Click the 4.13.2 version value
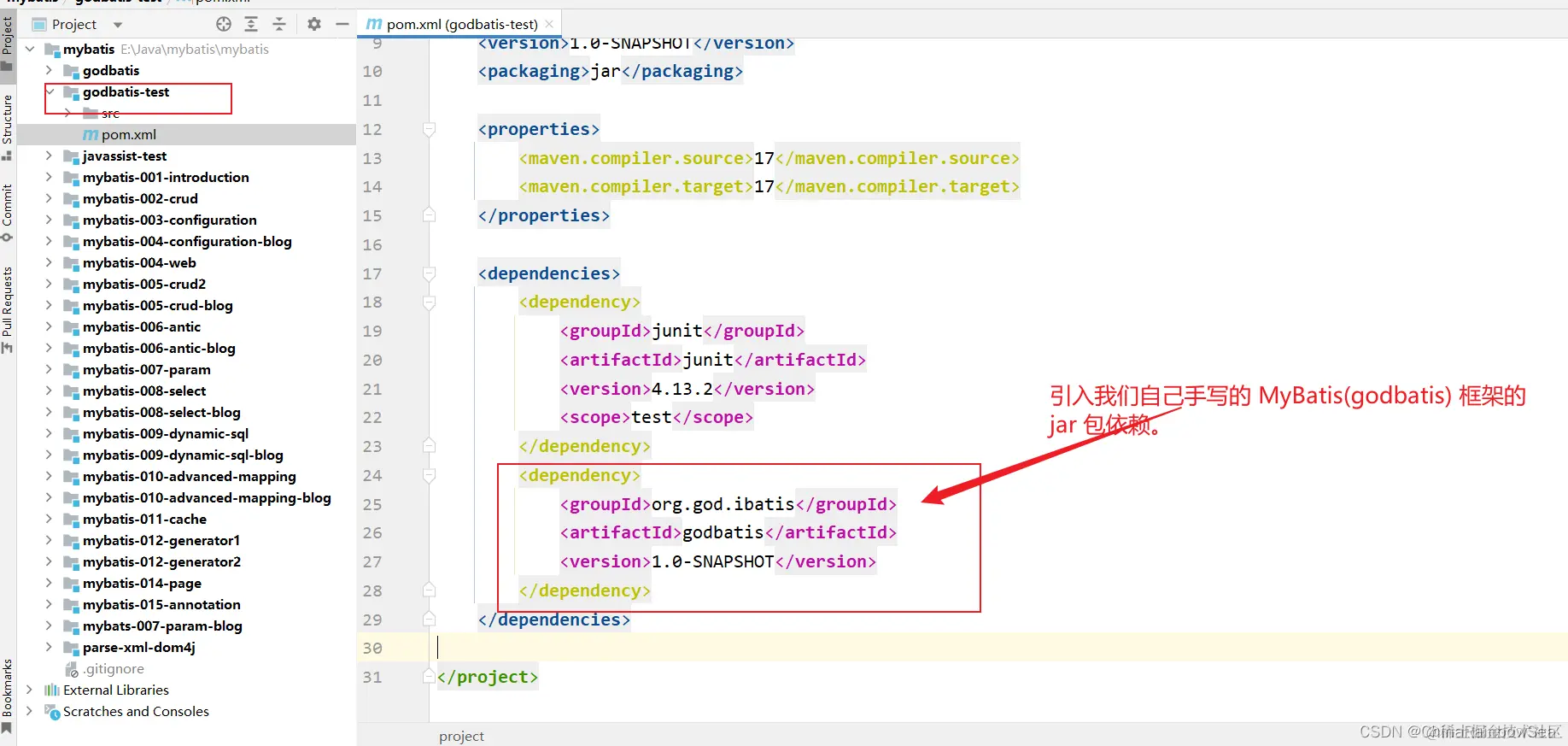 coord(682,389)
